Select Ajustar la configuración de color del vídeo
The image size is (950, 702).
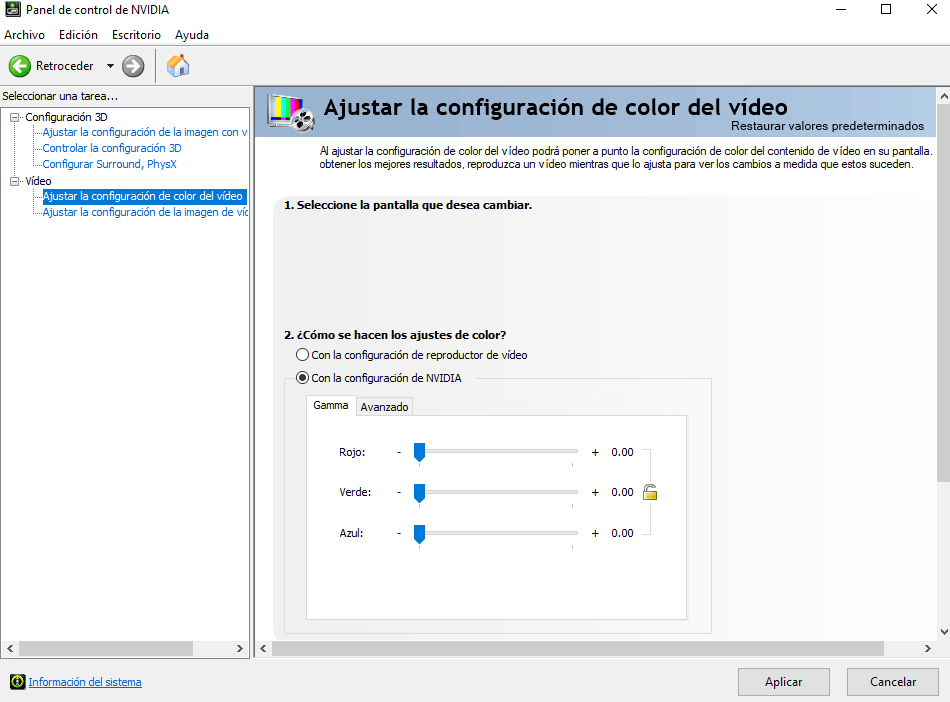[x=143, y=196]
